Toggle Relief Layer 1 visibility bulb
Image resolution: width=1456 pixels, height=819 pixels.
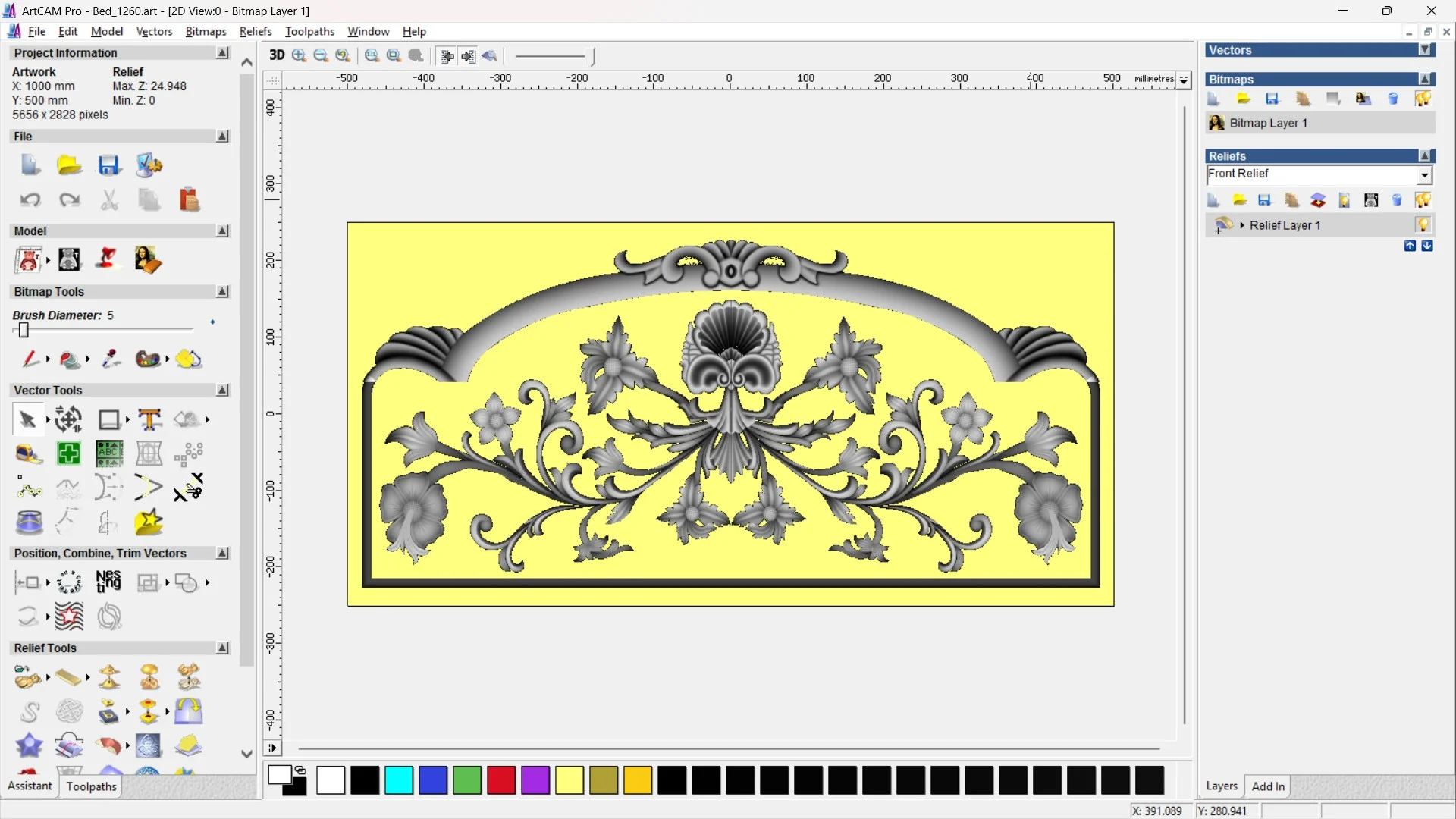(1423, 224)
